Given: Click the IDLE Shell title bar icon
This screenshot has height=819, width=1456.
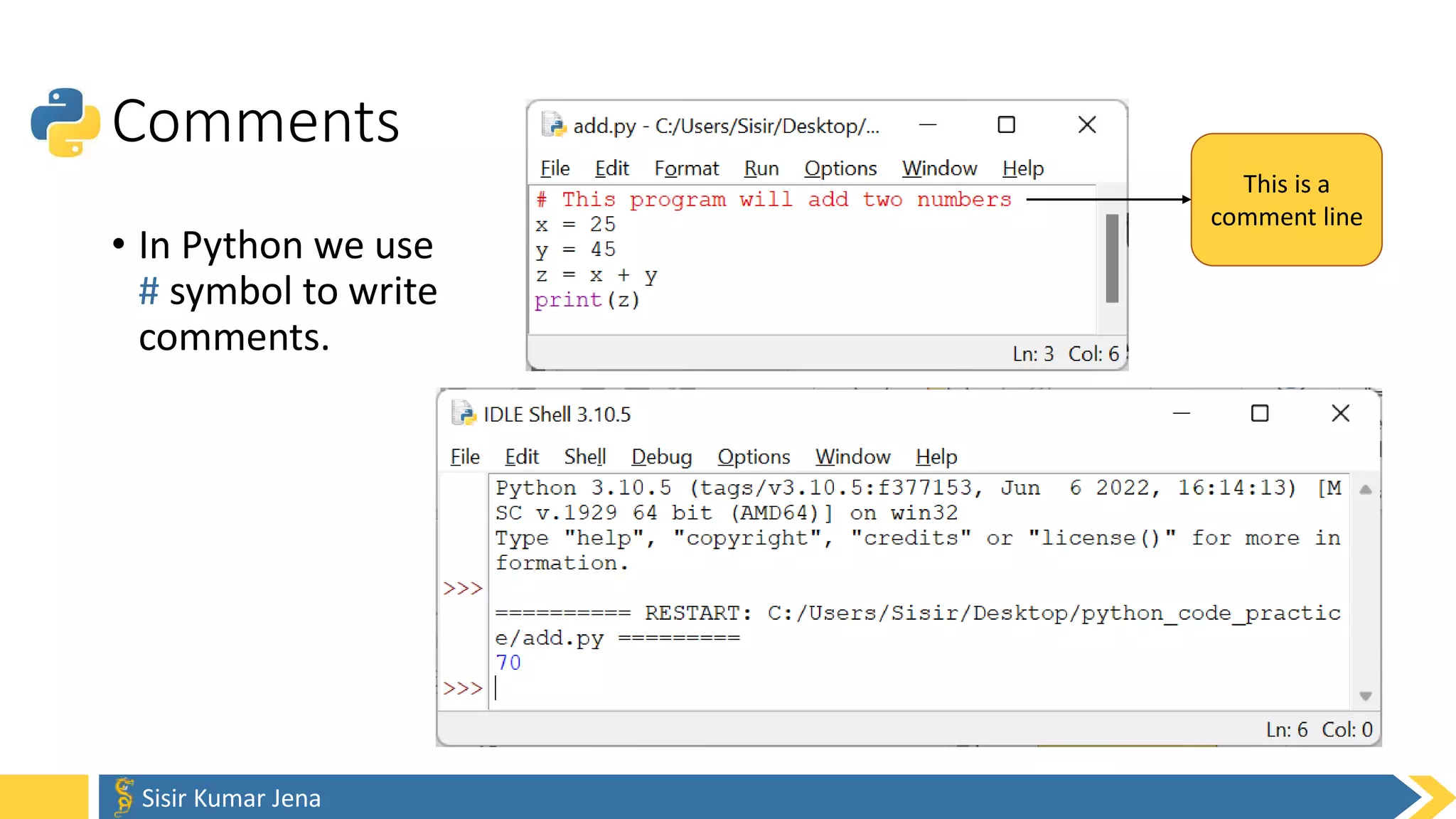Looking at the screenshot, I should click(x=463, y=413).
